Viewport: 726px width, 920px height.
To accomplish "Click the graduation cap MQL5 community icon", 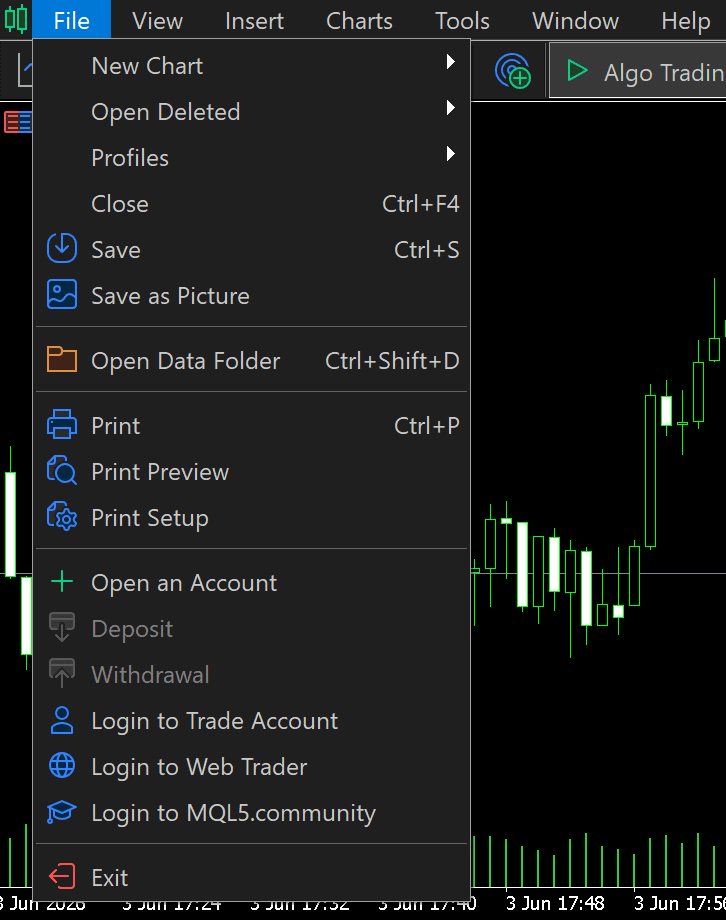I will click(62, 812).
